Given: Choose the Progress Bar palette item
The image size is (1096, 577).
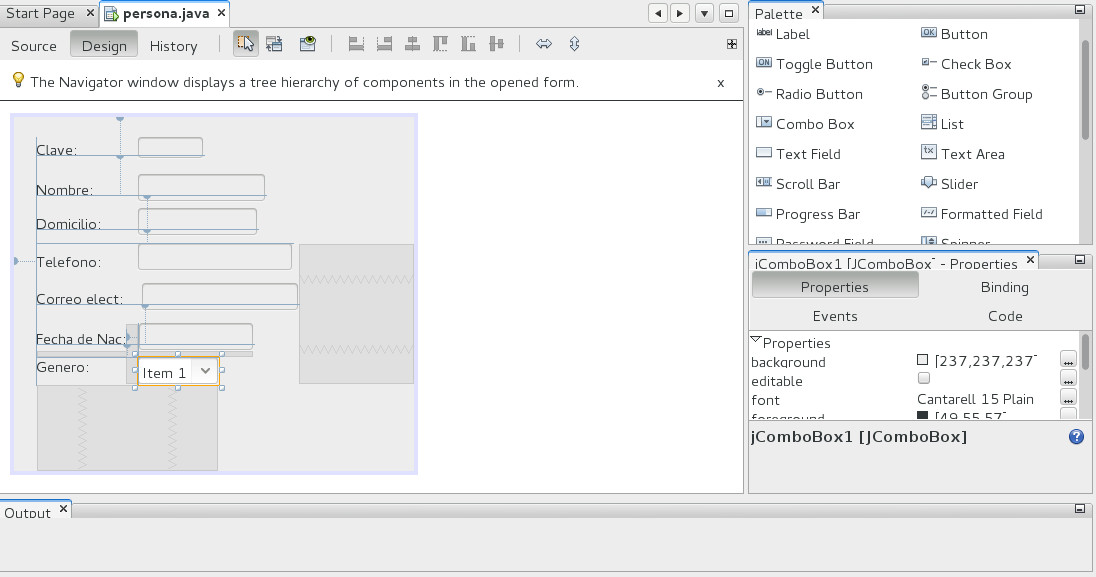Looking at the screenshot, I should (x=817, y=214).
